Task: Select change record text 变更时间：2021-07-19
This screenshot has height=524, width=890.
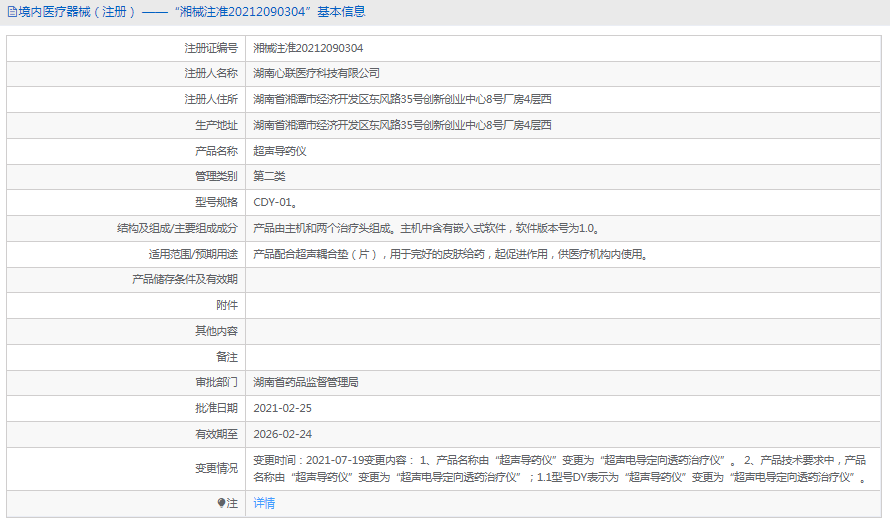Action: click(309, 460)
